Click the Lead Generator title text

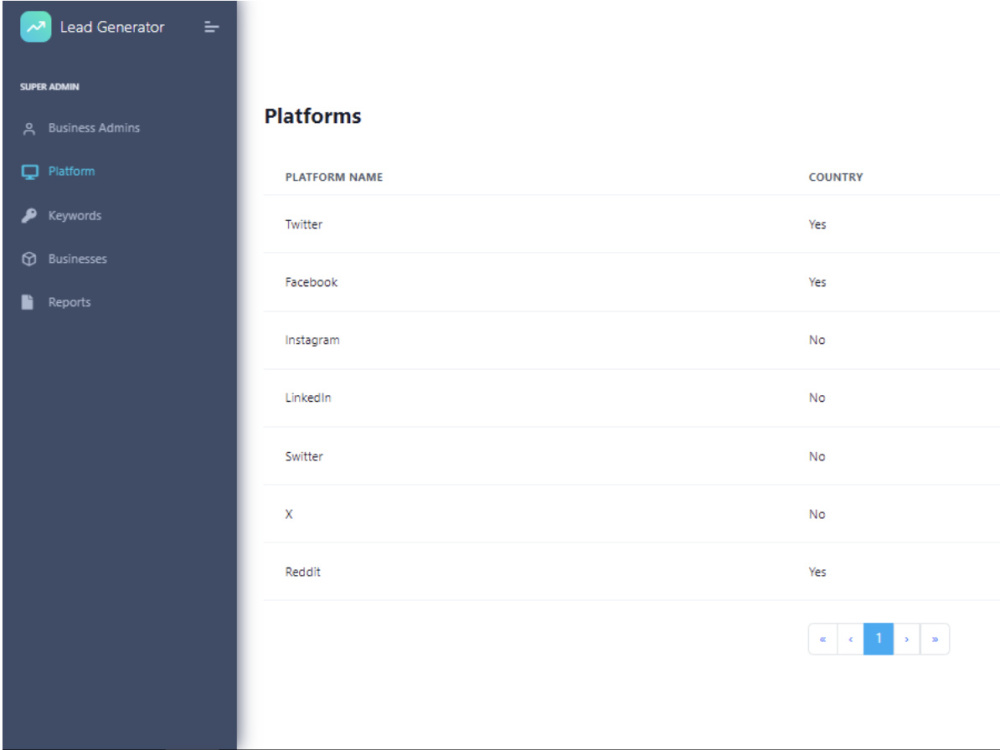click(112, 27)
